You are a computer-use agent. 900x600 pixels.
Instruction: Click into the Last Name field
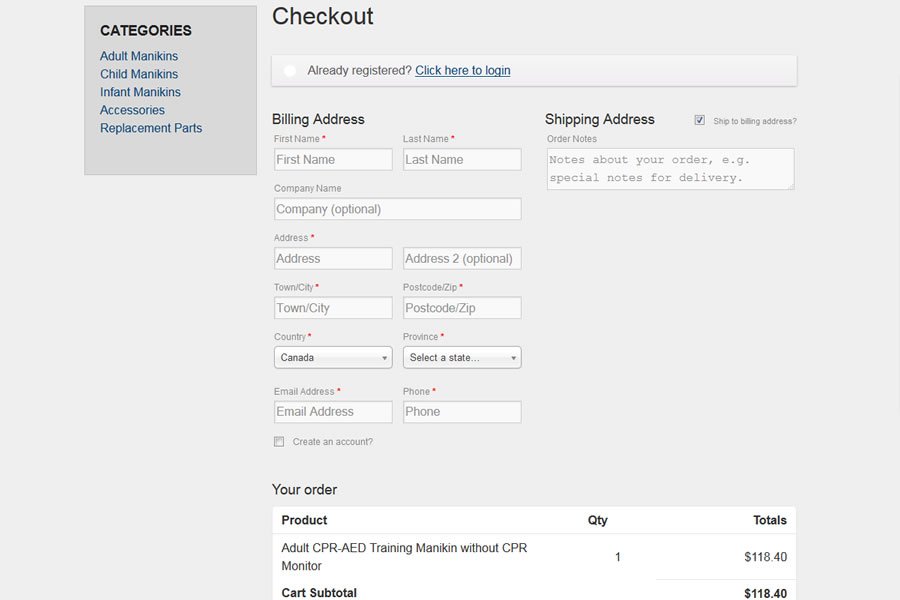(462, 160)
